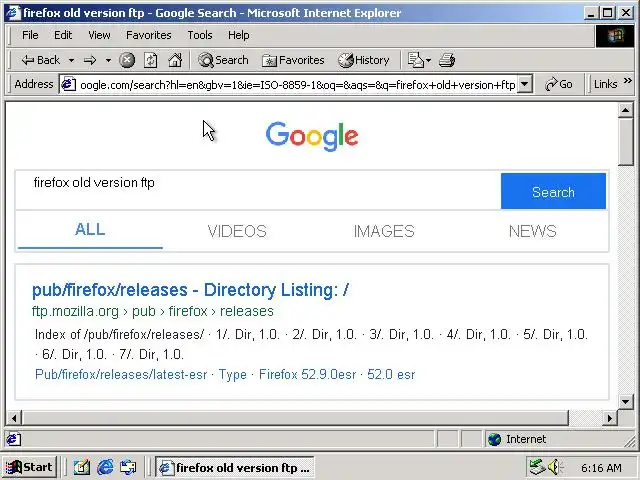Click the vertical scrollbar up arrow

click(x=625, y=110)
